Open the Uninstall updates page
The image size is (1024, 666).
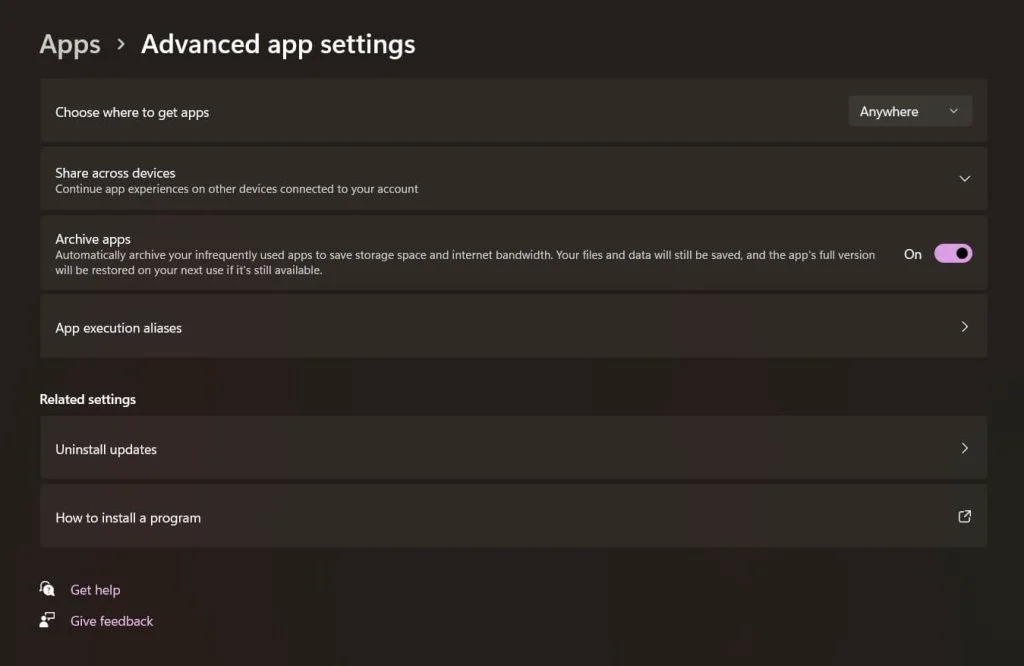[512, 448]
